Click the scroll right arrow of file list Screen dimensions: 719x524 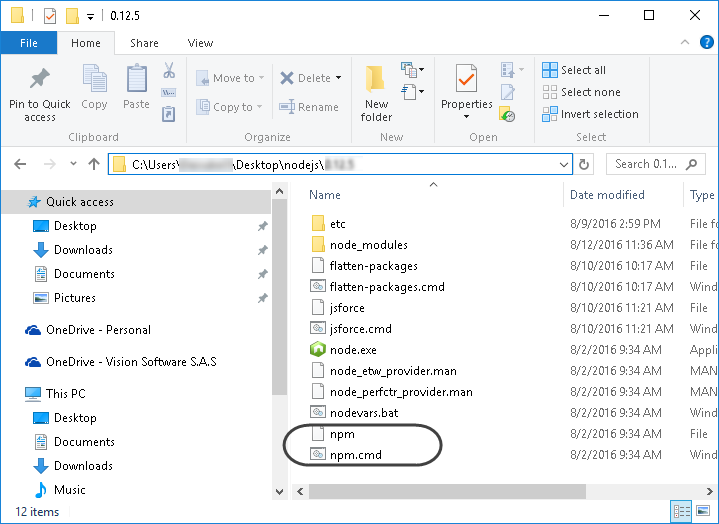(709, 491)
